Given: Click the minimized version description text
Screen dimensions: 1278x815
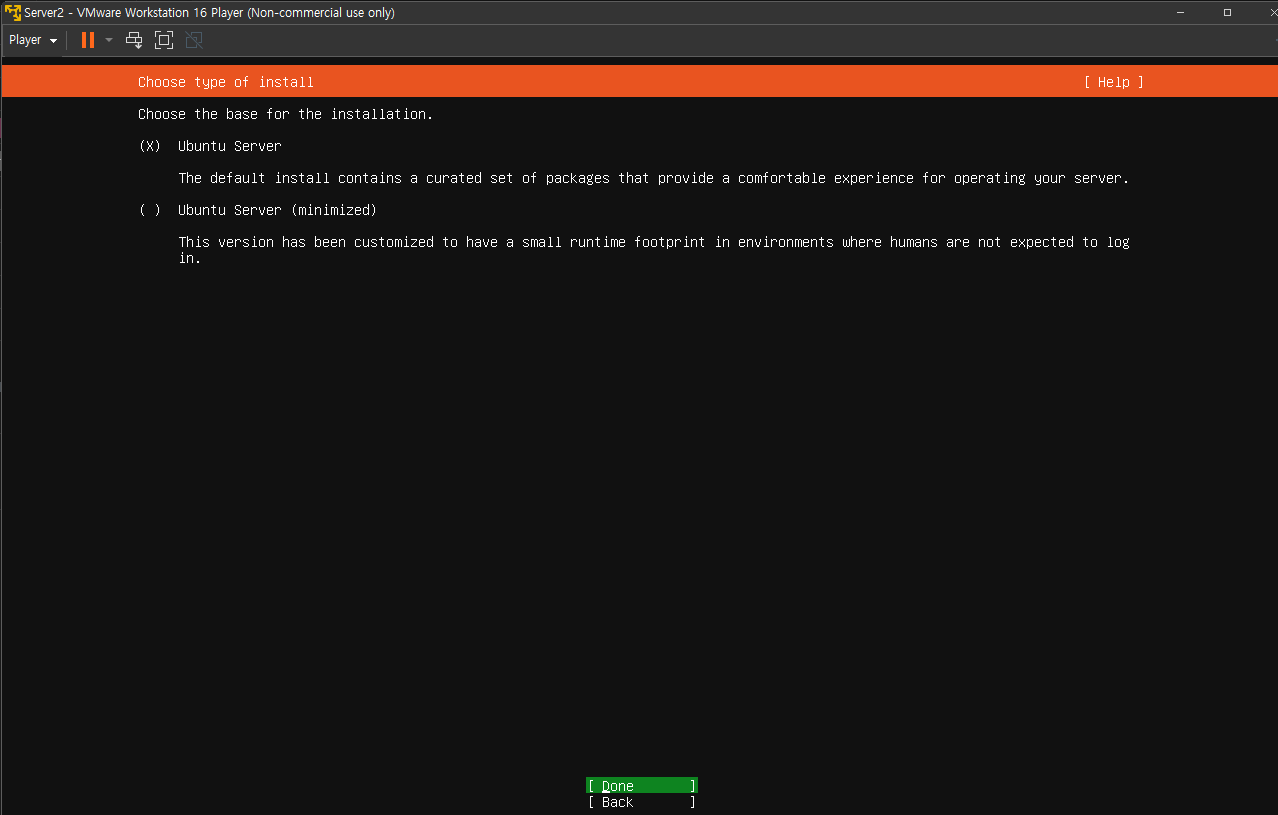Looking at the screenshot, I should point(654,250).
